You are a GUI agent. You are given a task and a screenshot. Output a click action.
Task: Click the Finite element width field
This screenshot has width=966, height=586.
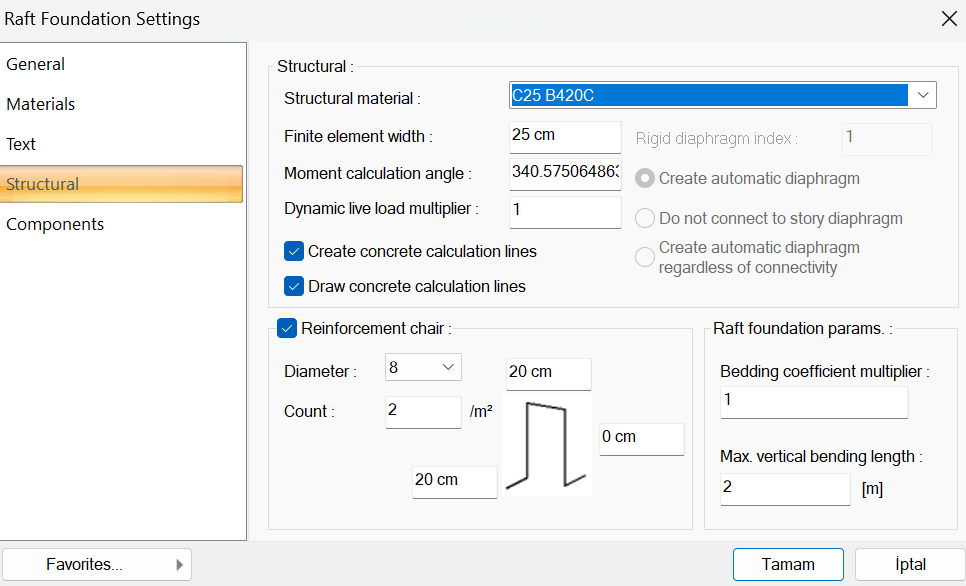click(564, 135)
